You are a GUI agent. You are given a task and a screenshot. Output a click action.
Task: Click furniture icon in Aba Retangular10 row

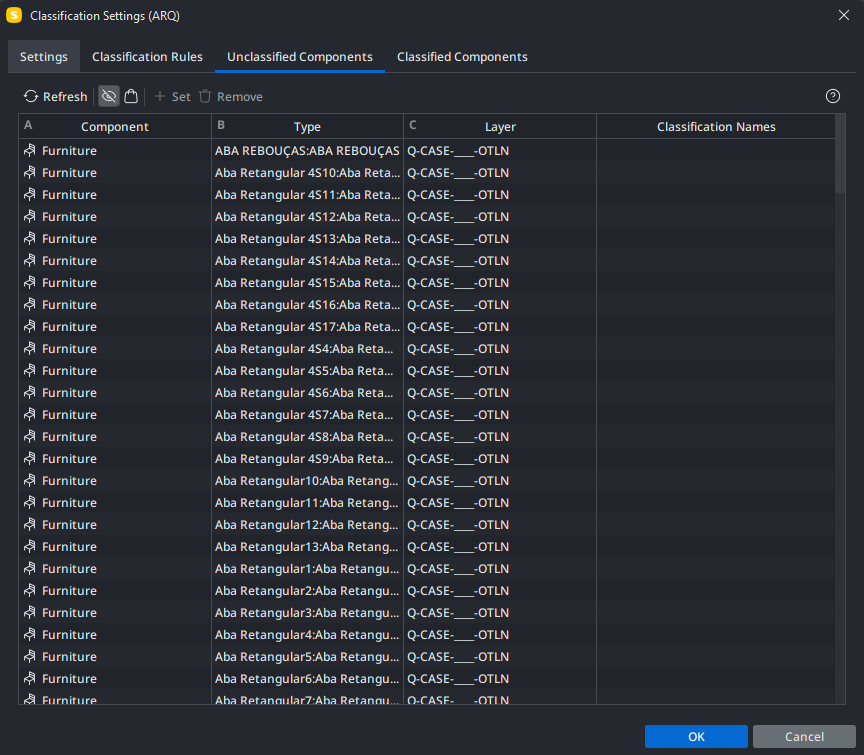point(30,481)
